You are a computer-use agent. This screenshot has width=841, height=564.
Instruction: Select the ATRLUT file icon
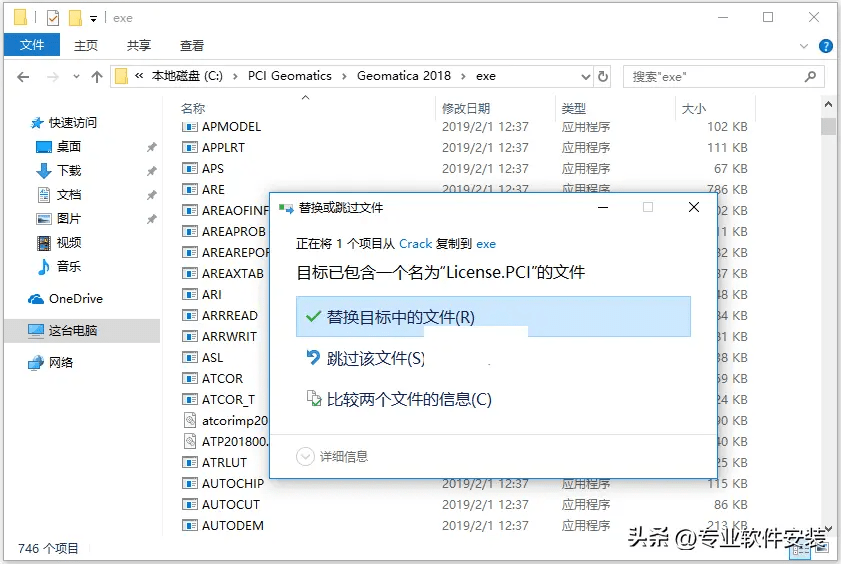[x=189, y=462]
